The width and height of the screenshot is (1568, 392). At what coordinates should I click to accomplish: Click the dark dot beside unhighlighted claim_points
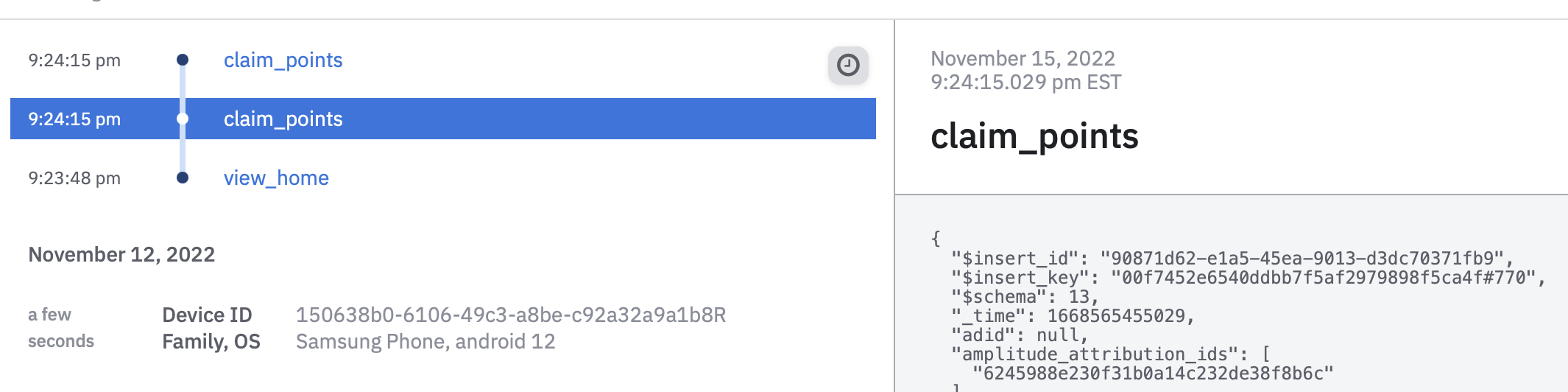(183, 60)
